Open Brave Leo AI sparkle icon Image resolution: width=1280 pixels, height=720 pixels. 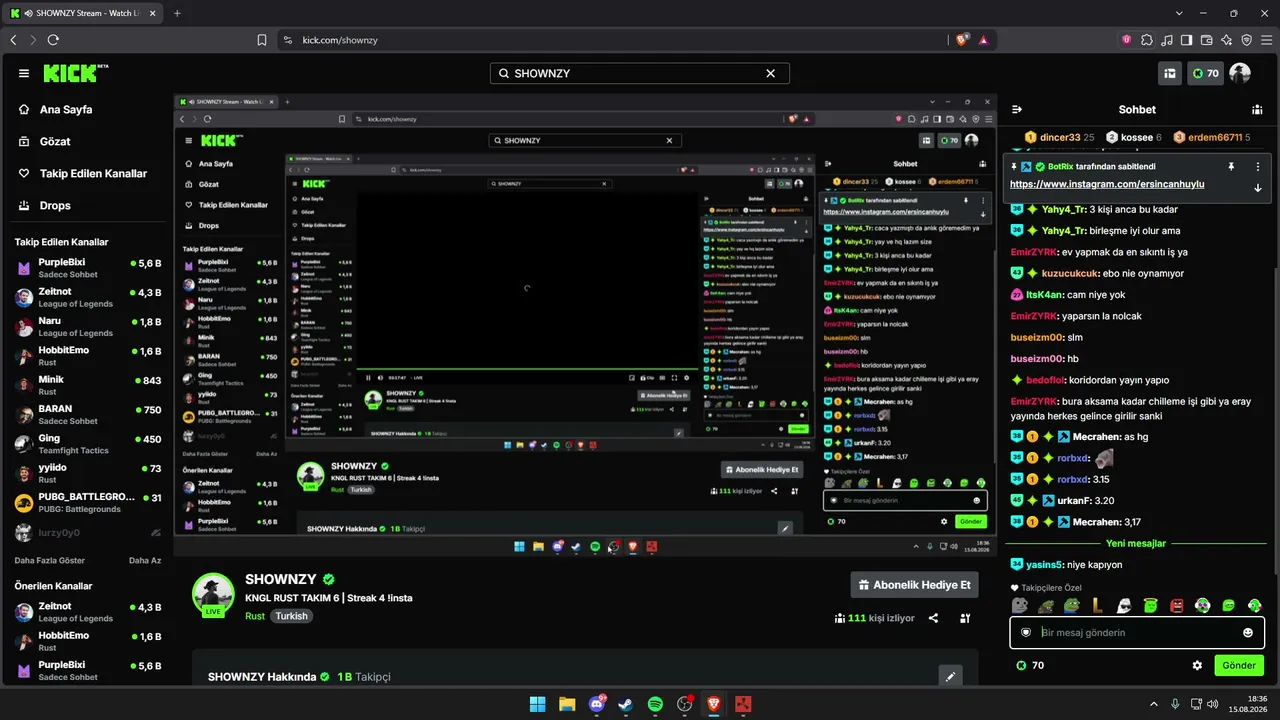point(1227,40)
